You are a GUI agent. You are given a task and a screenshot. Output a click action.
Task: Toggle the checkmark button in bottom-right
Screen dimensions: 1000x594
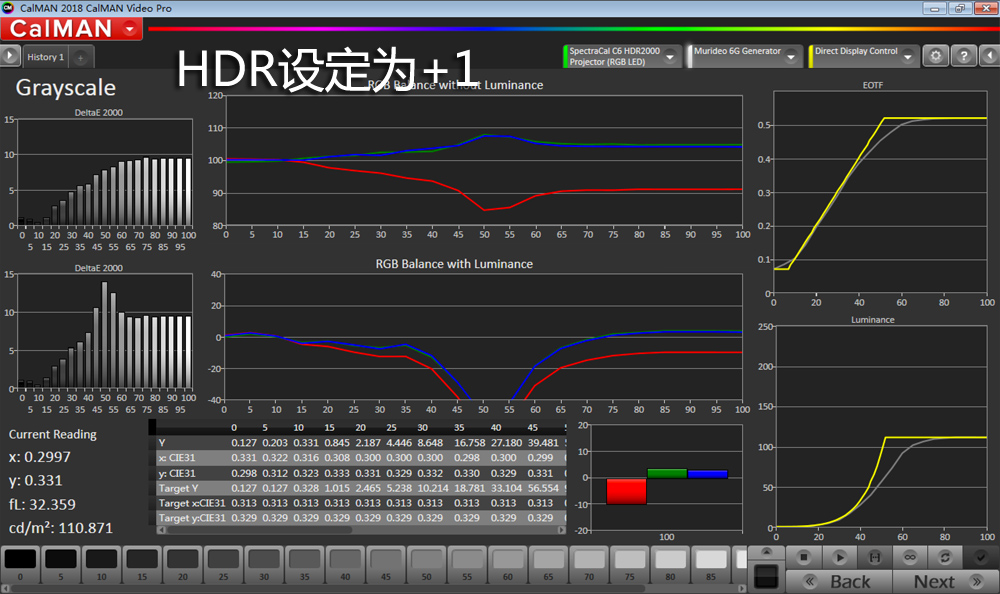[981, 556]
